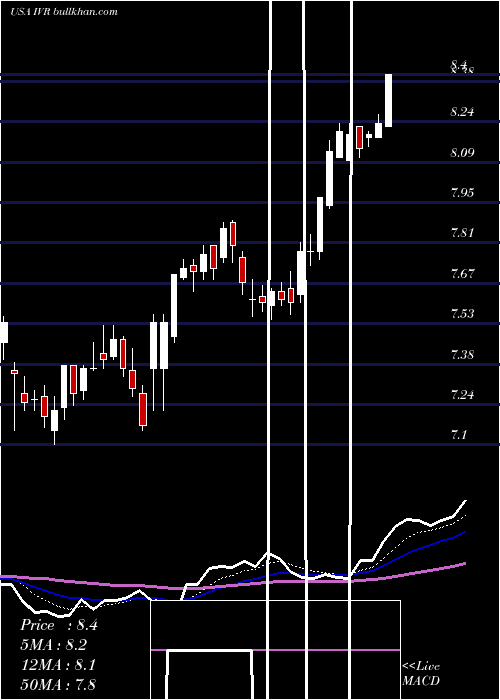Click the tall white candlestick reaching 8.4

388,100
